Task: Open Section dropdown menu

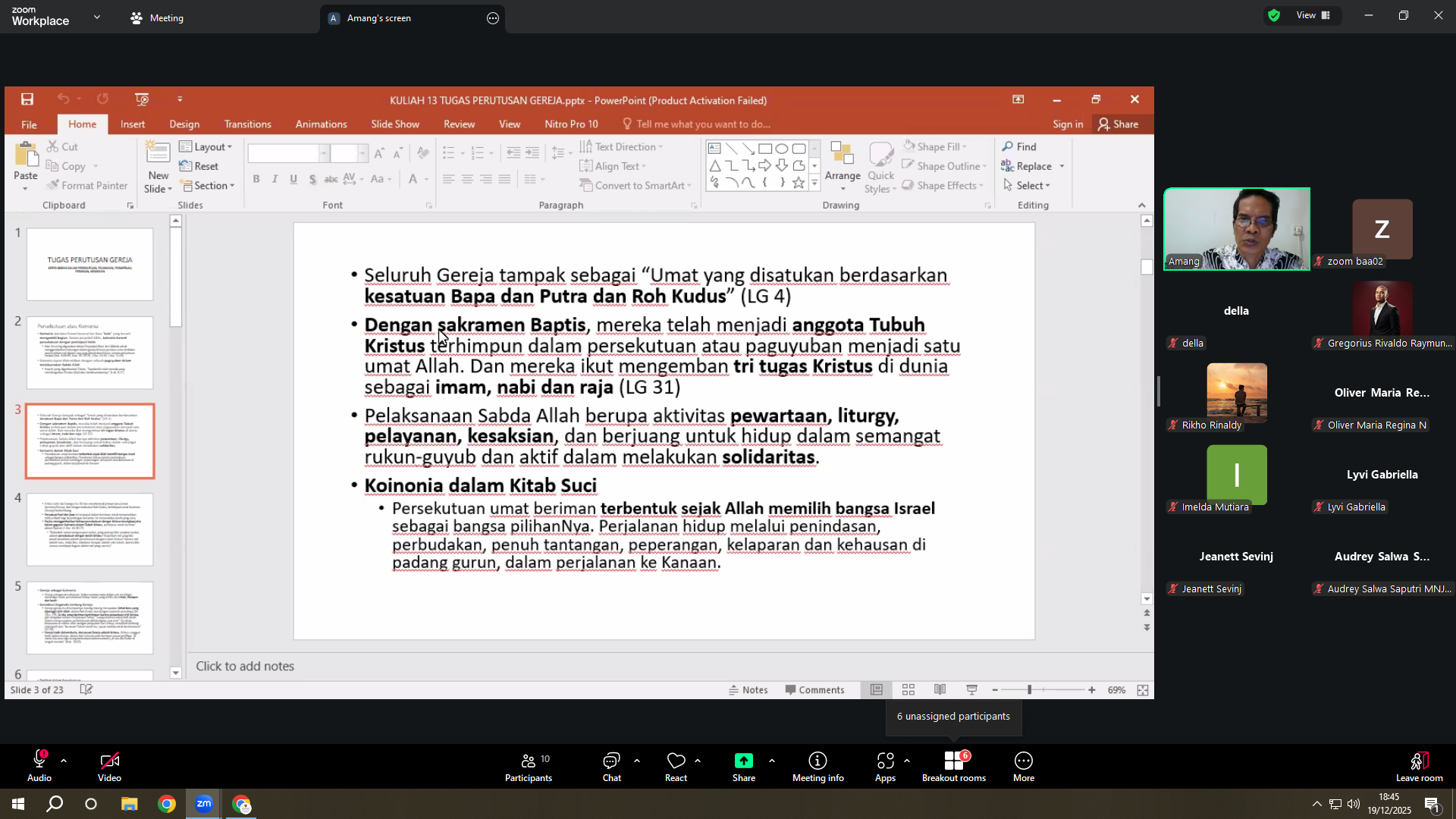Action: (208, 186)
